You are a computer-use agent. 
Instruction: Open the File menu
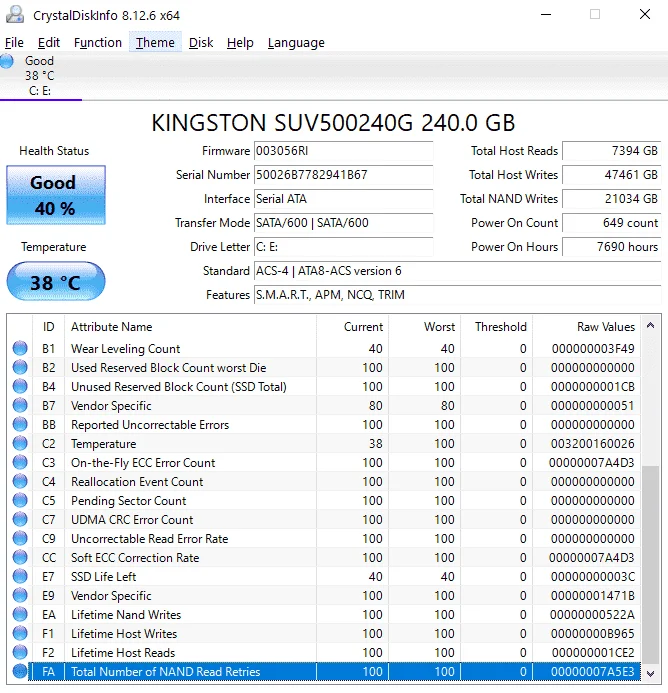click(x=14, y=42)
